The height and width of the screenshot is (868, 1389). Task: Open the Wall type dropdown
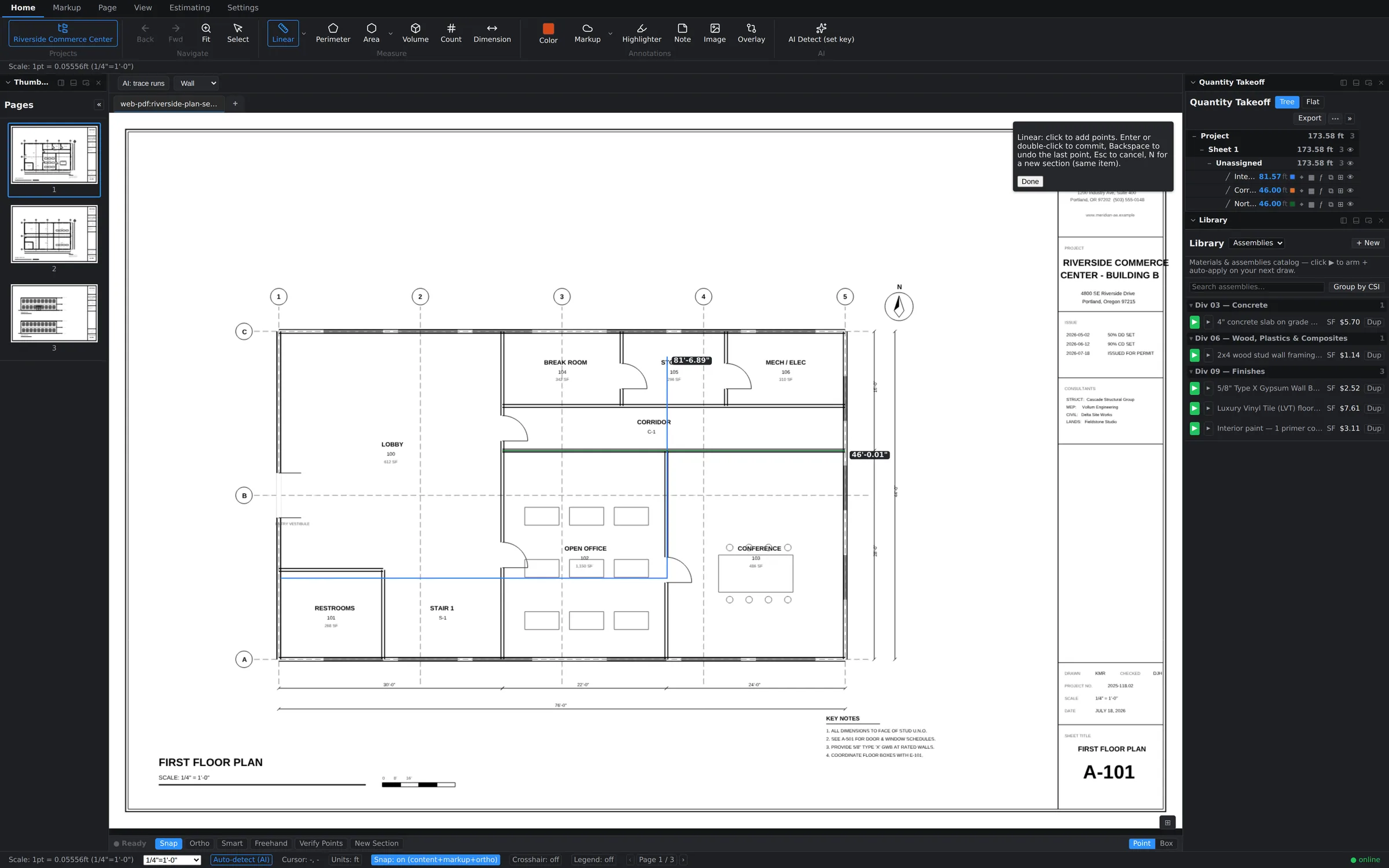coord(197,83)
